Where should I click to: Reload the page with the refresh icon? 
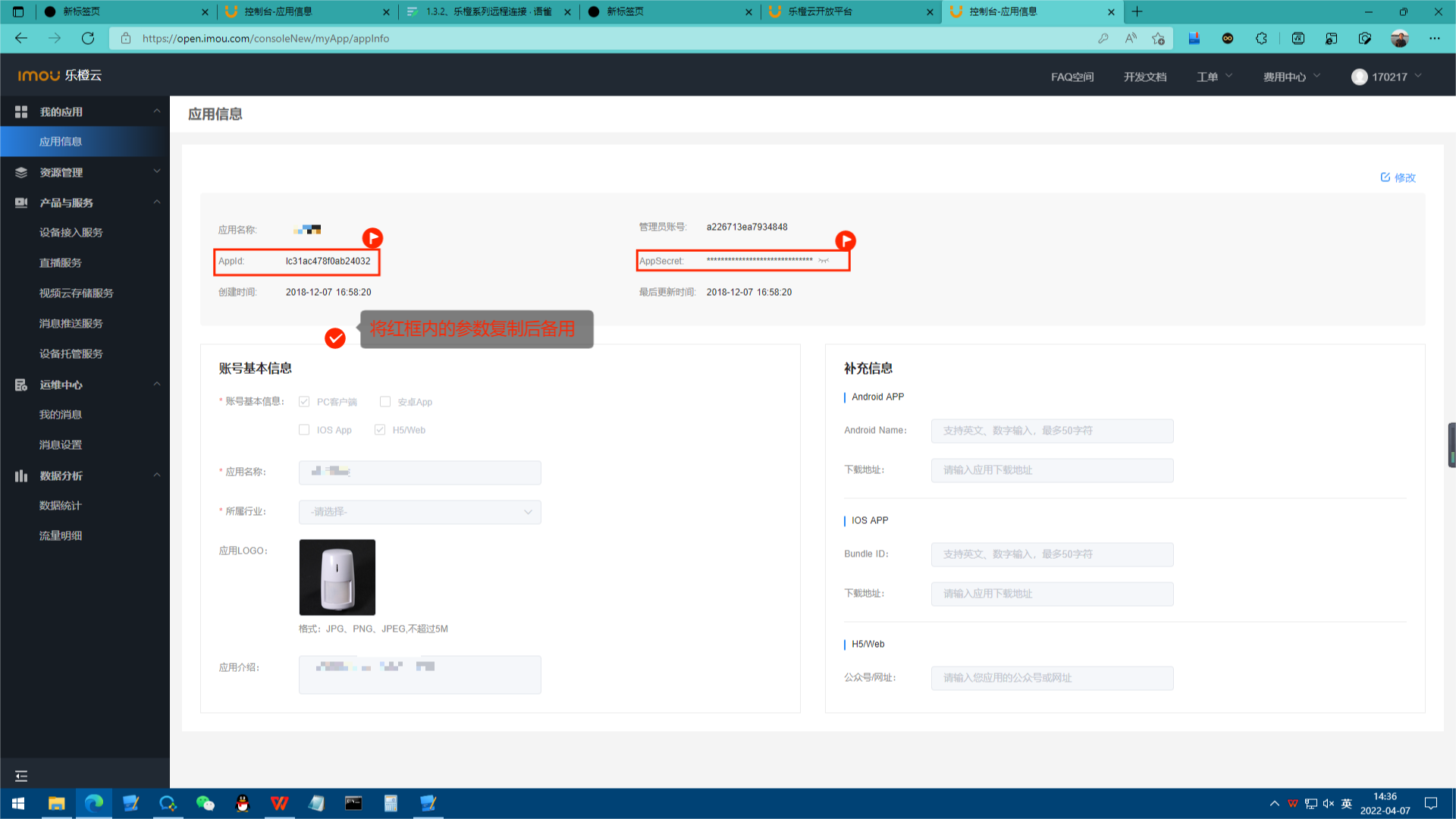(x=88, y=38)
